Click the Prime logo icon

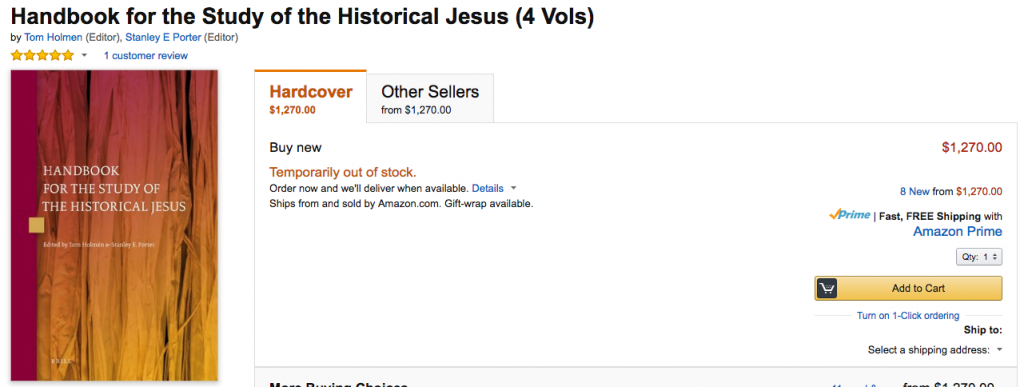pos(850,215)
